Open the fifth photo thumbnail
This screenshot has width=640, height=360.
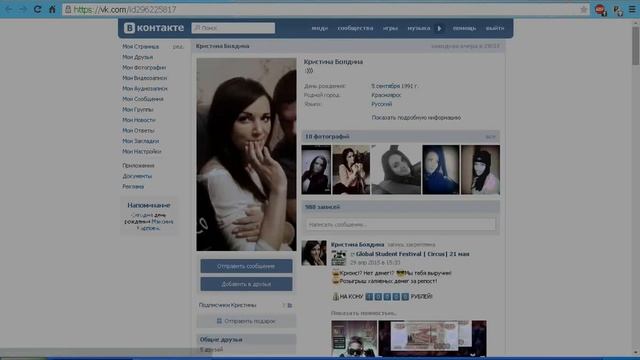(480, 170)
